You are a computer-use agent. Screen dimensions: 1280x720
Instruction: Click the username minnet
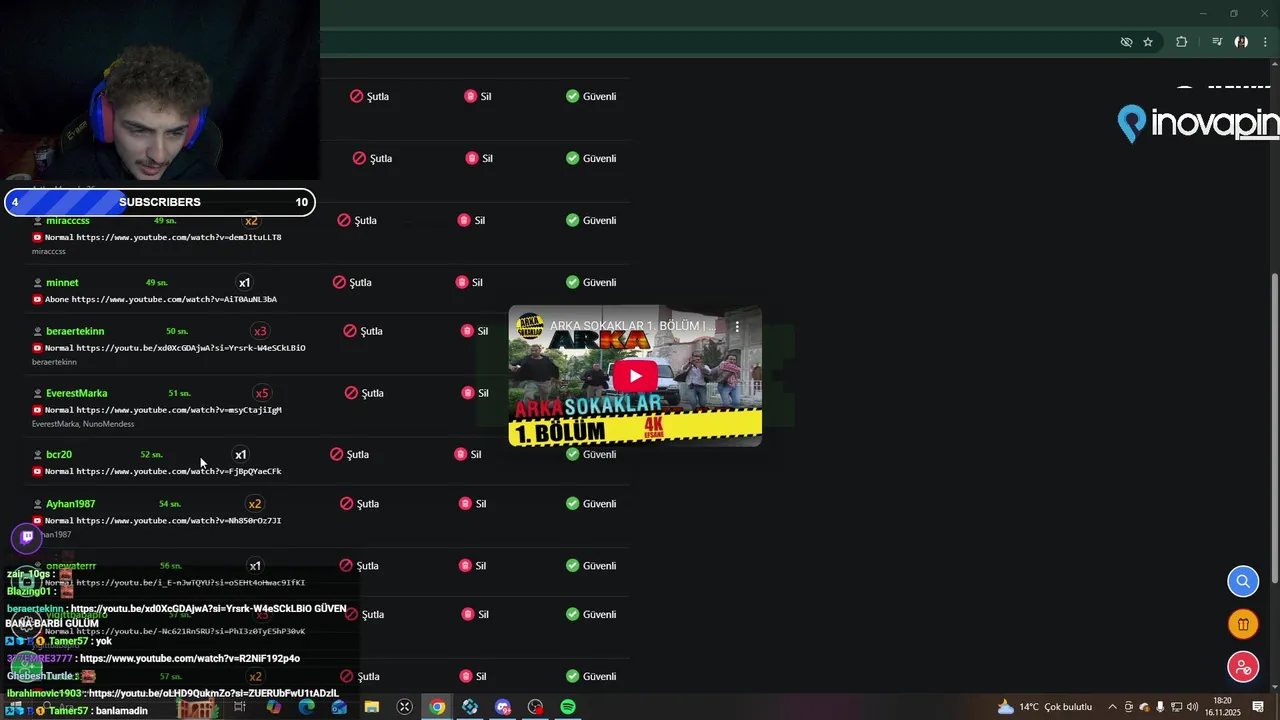pyautogui.click(x=62, y=283)
